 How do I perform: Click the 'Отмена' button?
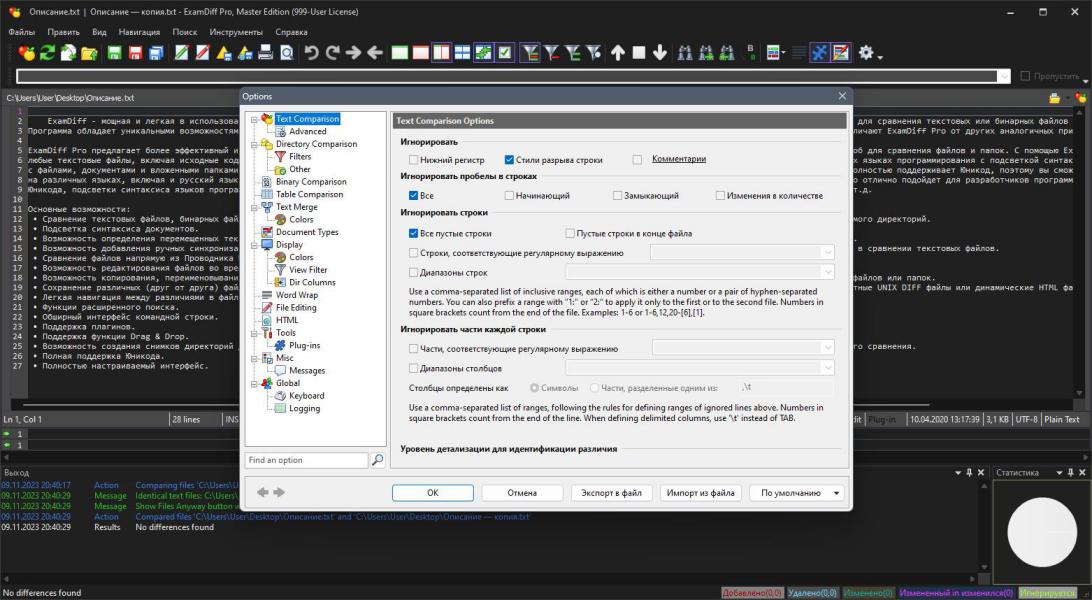[x=522, y=493]
